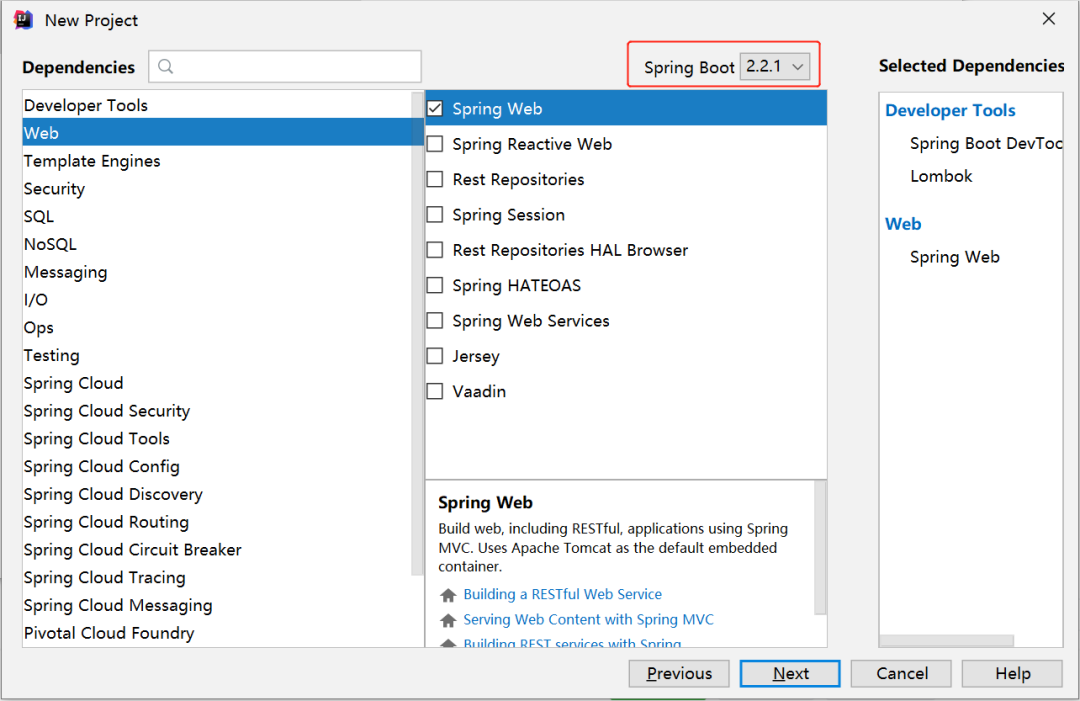Select Pivotal Cloud Foundry category
This screenshot has height=701, width=1080.
click(217, 633)
